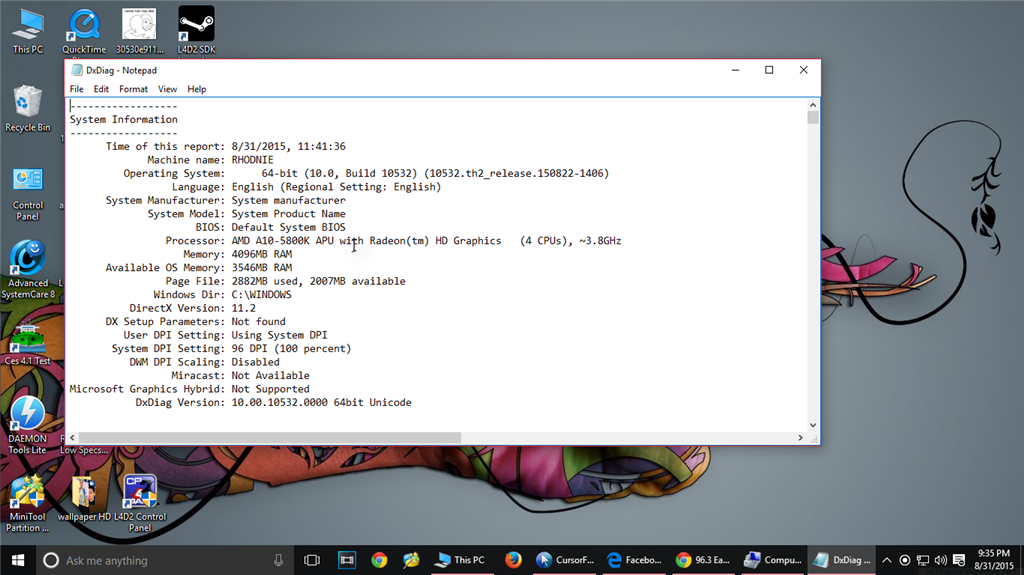
Task: Open the View menu in Notepad
Action: pos(167,90)
